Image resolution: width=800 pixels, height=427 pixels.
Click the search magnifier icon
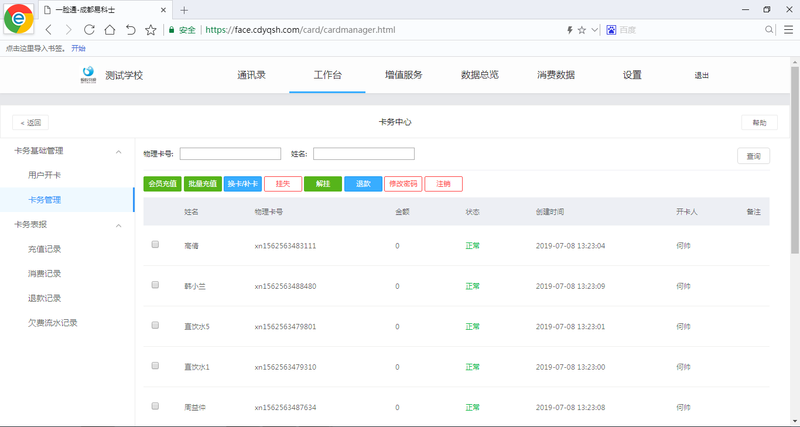tap(770, 30)
